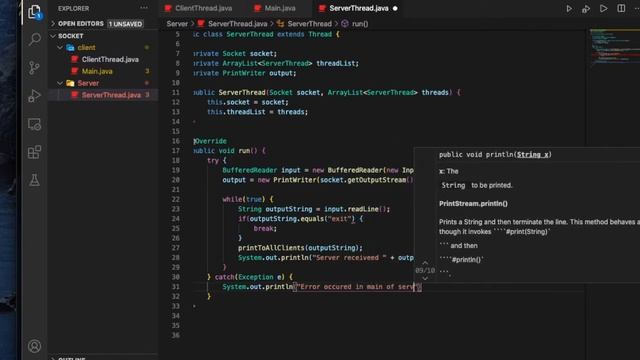The height and width of the screenshot is (360, 640).
Task: Click the Server breadcrumb segment
Action: click(177, 24)
